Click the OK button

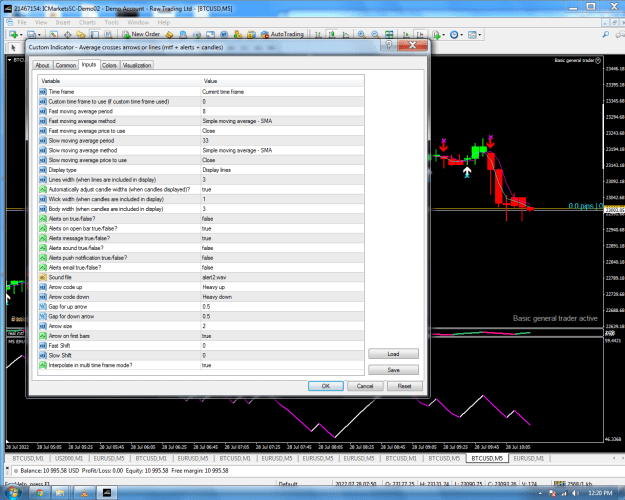click(x=326, y=386)
